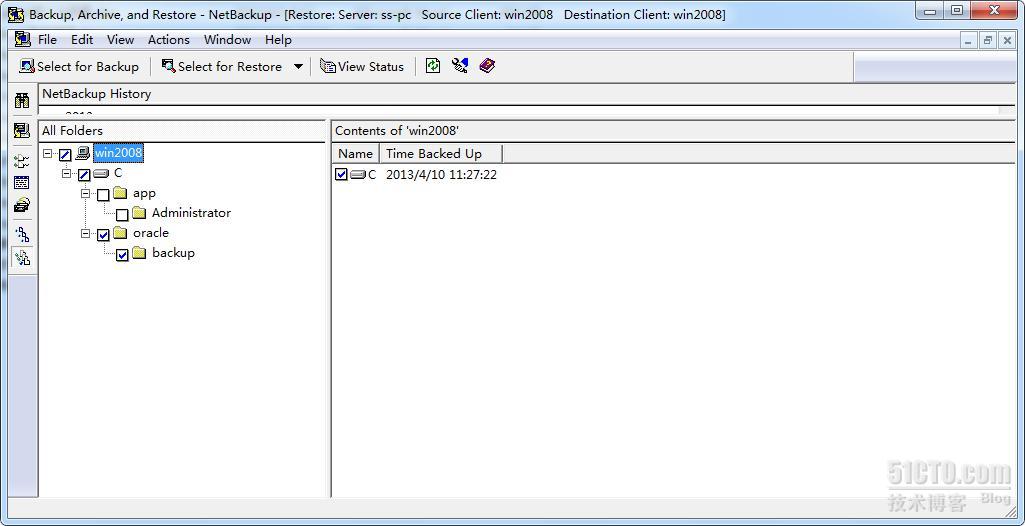Click the C drive icon in All Folders tree

pos(101,174)
